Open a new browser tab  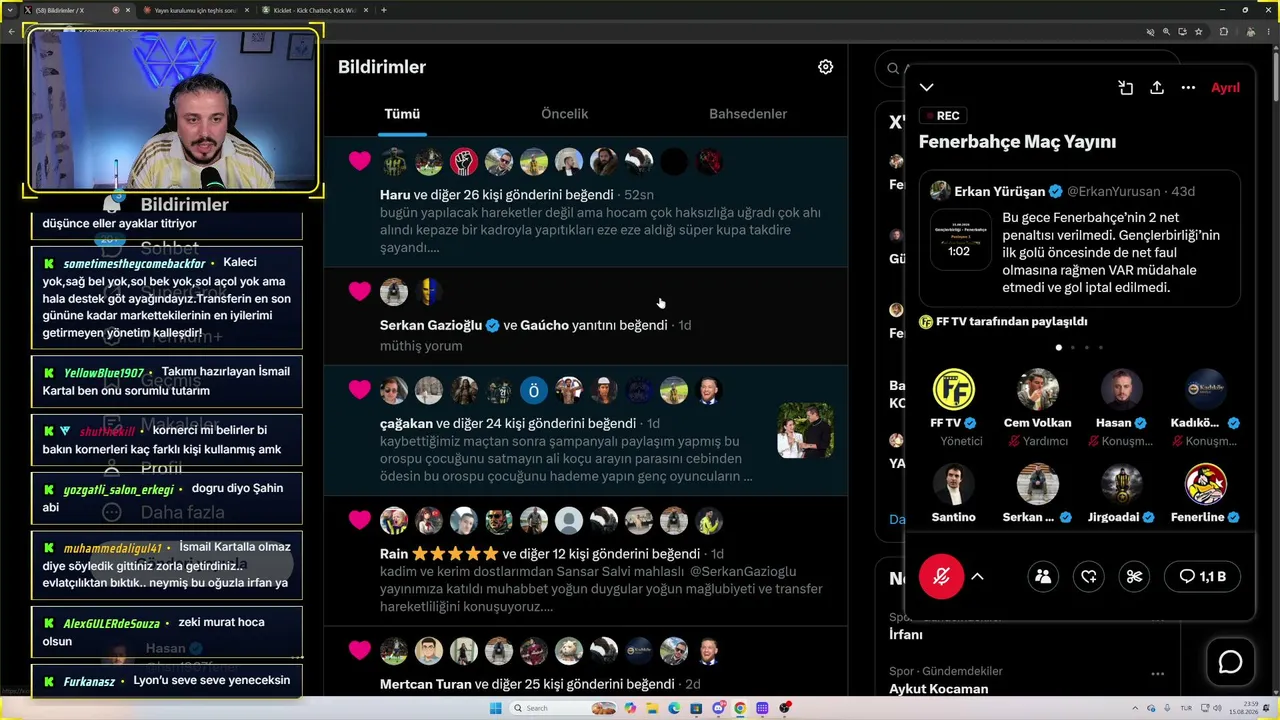pyautogui.click(x=384, y=10)
